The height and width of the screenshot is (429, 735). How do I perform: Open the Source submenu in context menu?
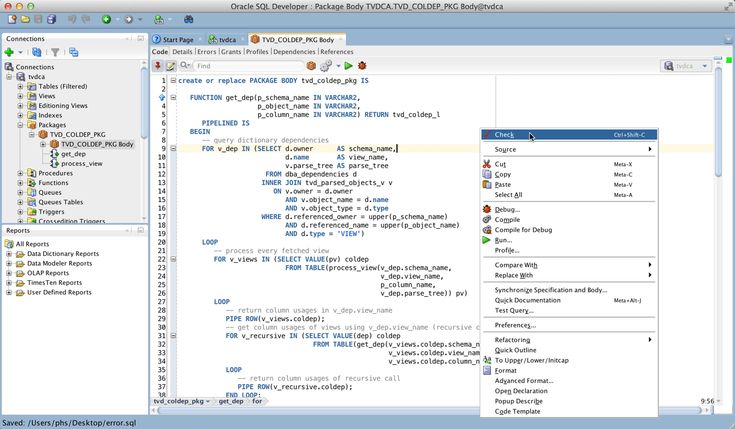[569, 149]
